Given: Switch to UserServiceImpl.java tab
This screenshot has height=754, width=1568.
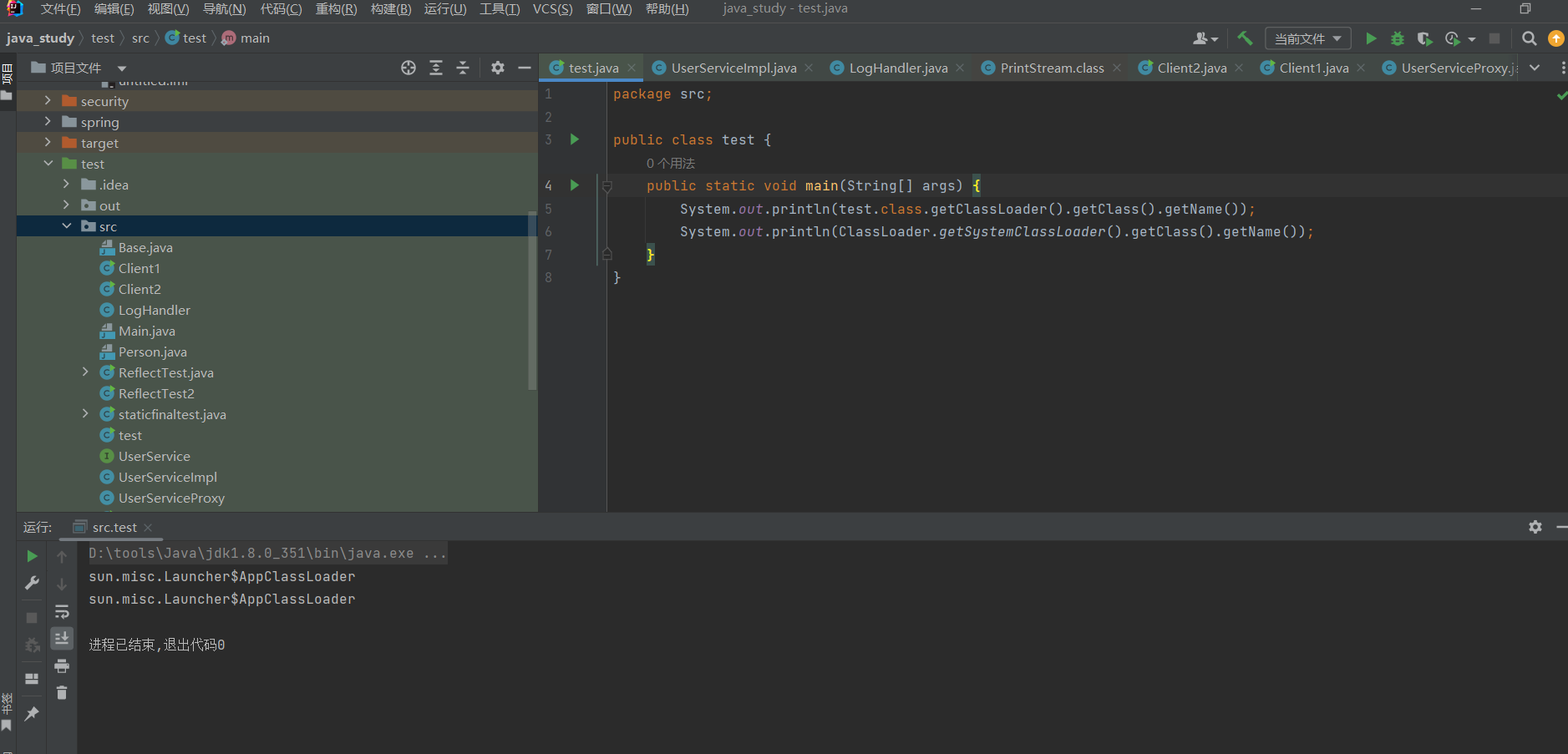Looking at the screenshot, I should pyautogui.click(x=733, y=68).
